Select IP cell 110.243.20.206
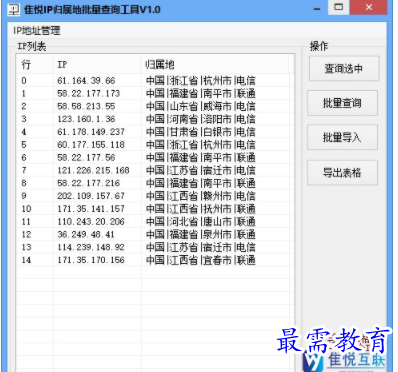The image size is (398, 372). point(91,222)
